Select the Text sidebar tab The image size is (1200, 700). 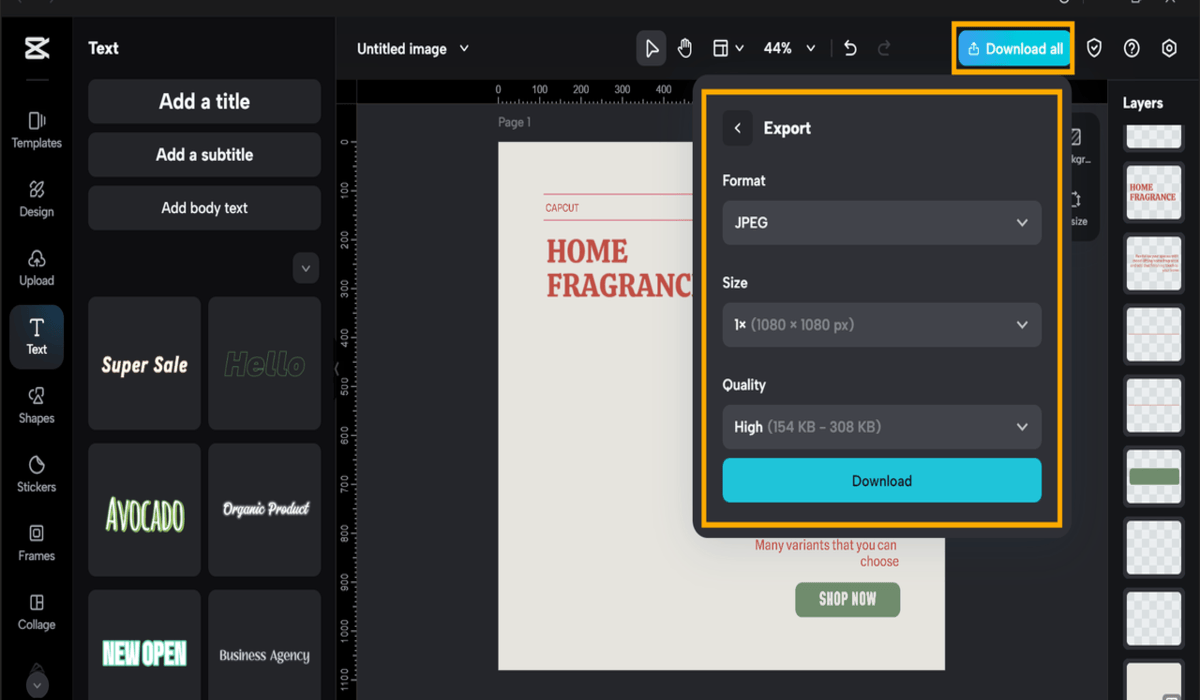[x=37, y=337]
